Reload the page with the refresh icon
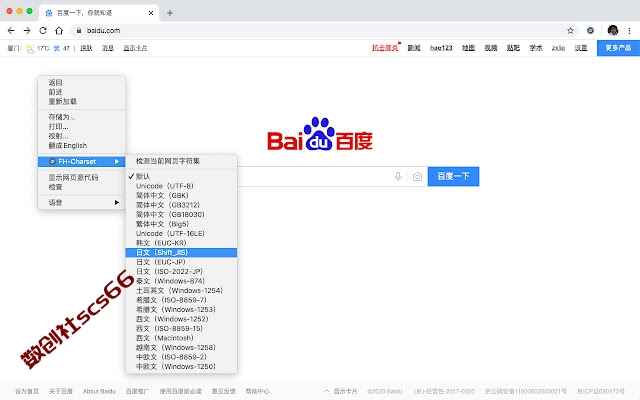Screen dimensions: 640x400 tap(43, 30)
